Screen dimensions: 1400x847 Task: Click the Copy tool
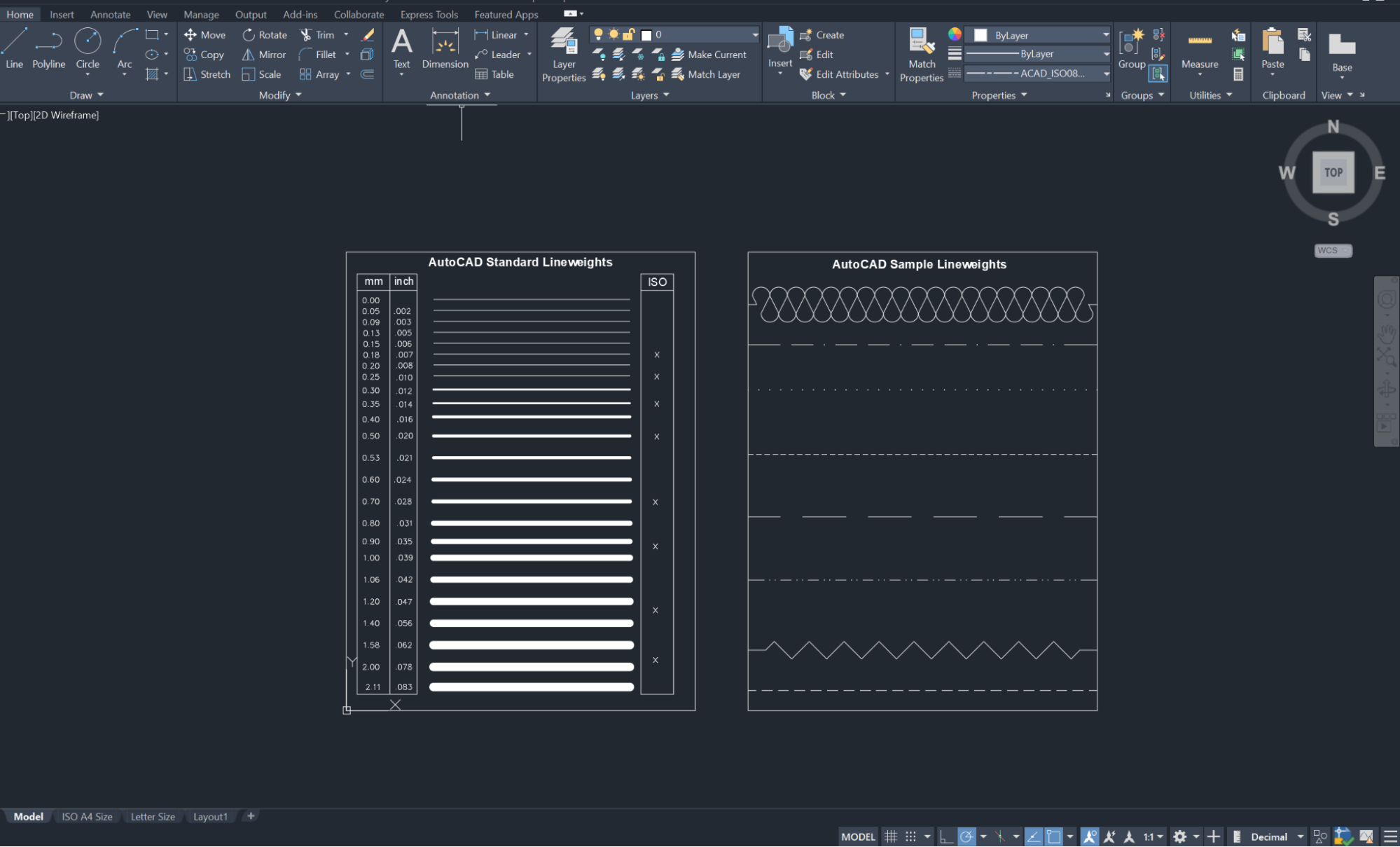[204, 55]
